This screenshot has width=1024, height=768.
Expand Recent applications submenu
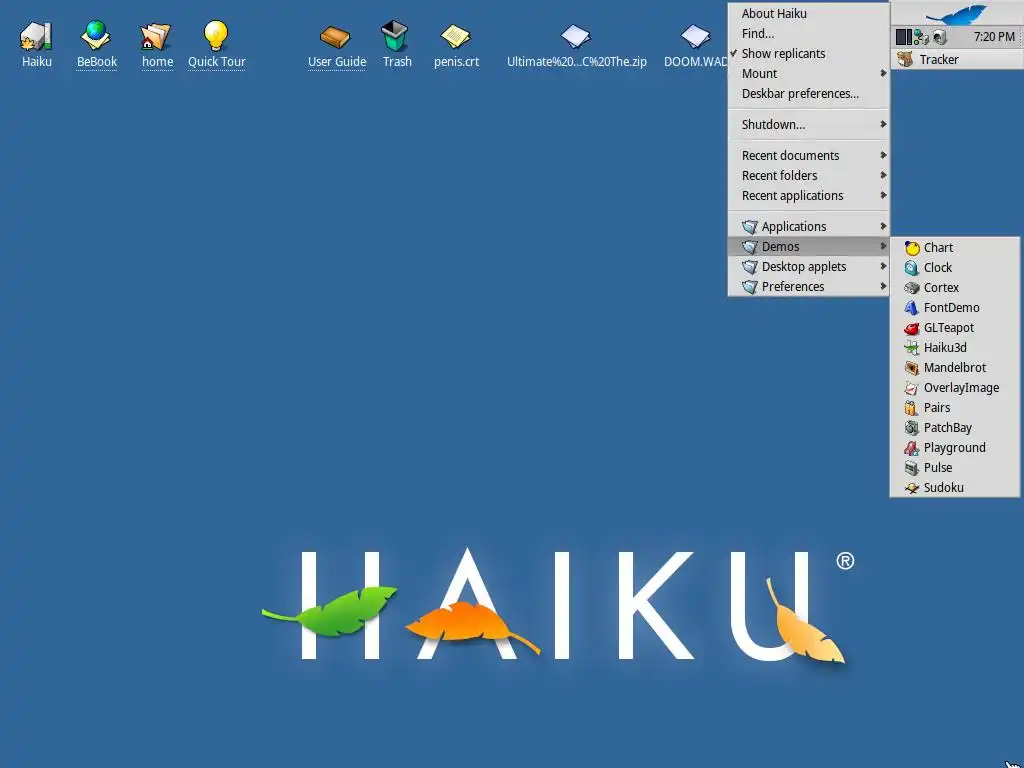[808, 196]
